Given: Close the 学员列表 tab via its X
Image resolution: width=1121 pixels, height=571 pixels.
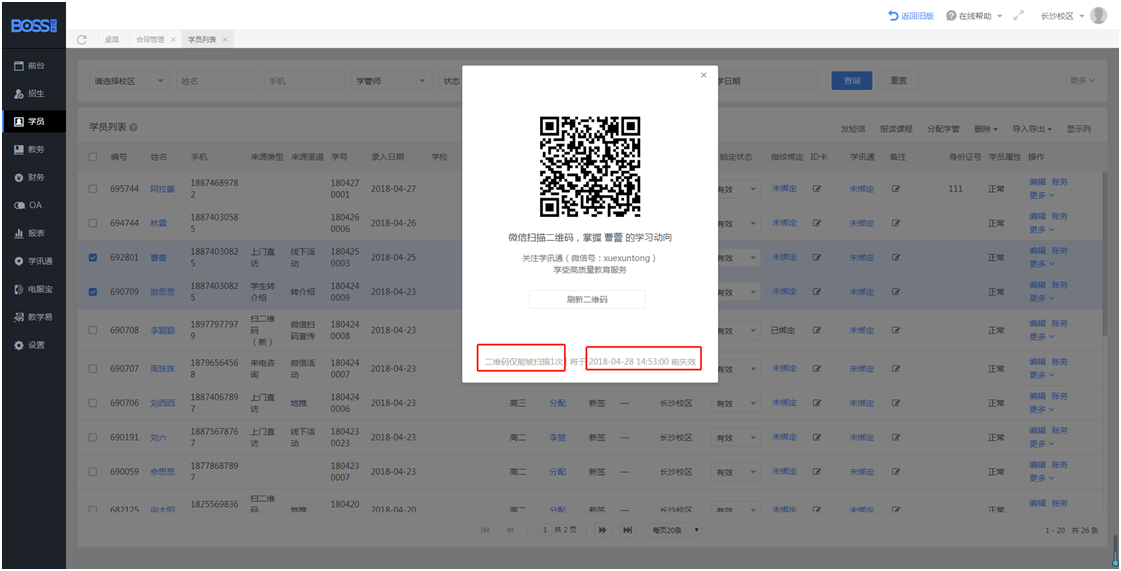Looking at the screenshot, I should click(x=224, y=40).
